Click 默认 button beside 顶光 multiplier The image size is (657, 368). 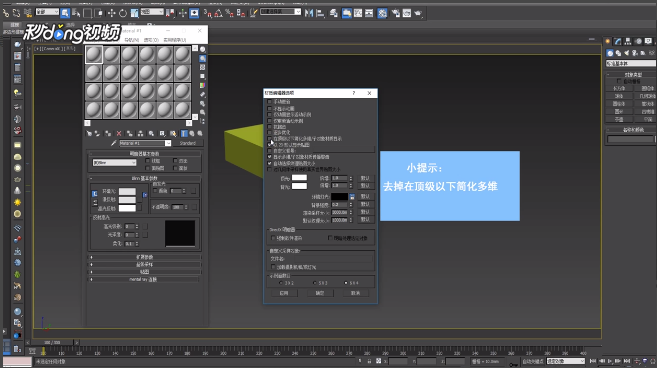(365, 178)
